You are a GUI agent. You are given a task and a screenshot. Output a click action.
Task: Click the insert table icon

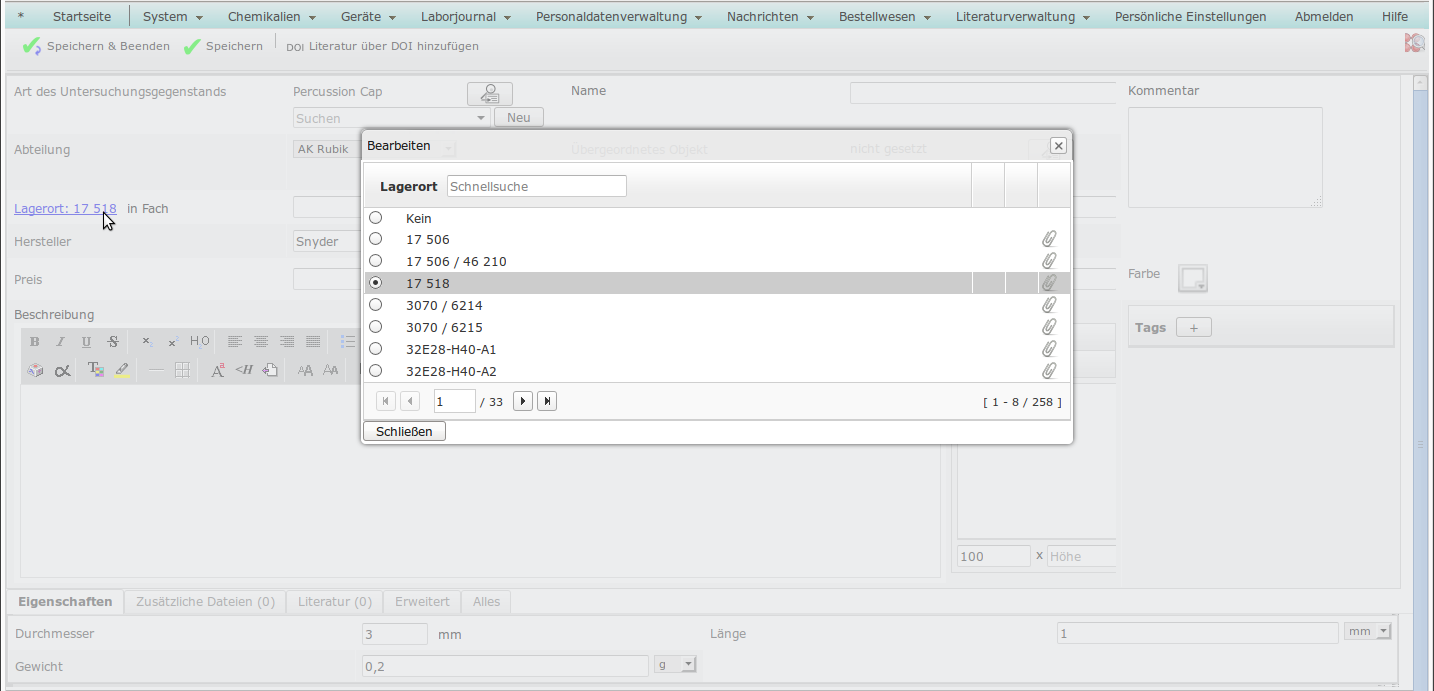182,370
